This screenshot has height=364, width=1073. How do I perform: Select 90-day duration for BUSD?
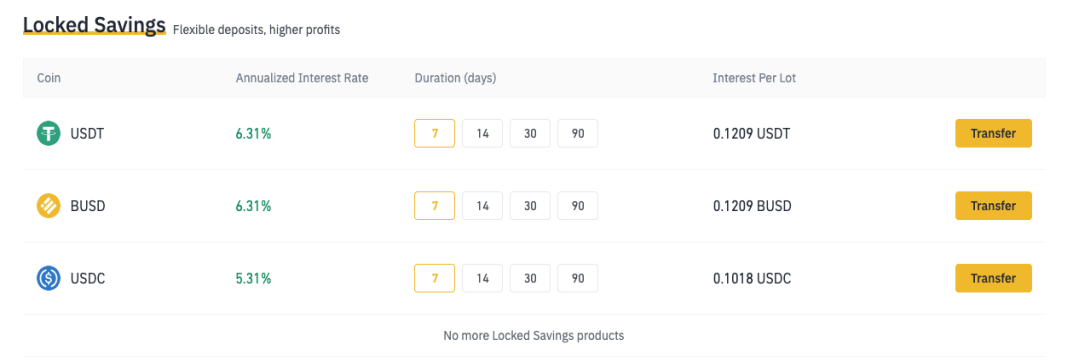pos(578,206)
